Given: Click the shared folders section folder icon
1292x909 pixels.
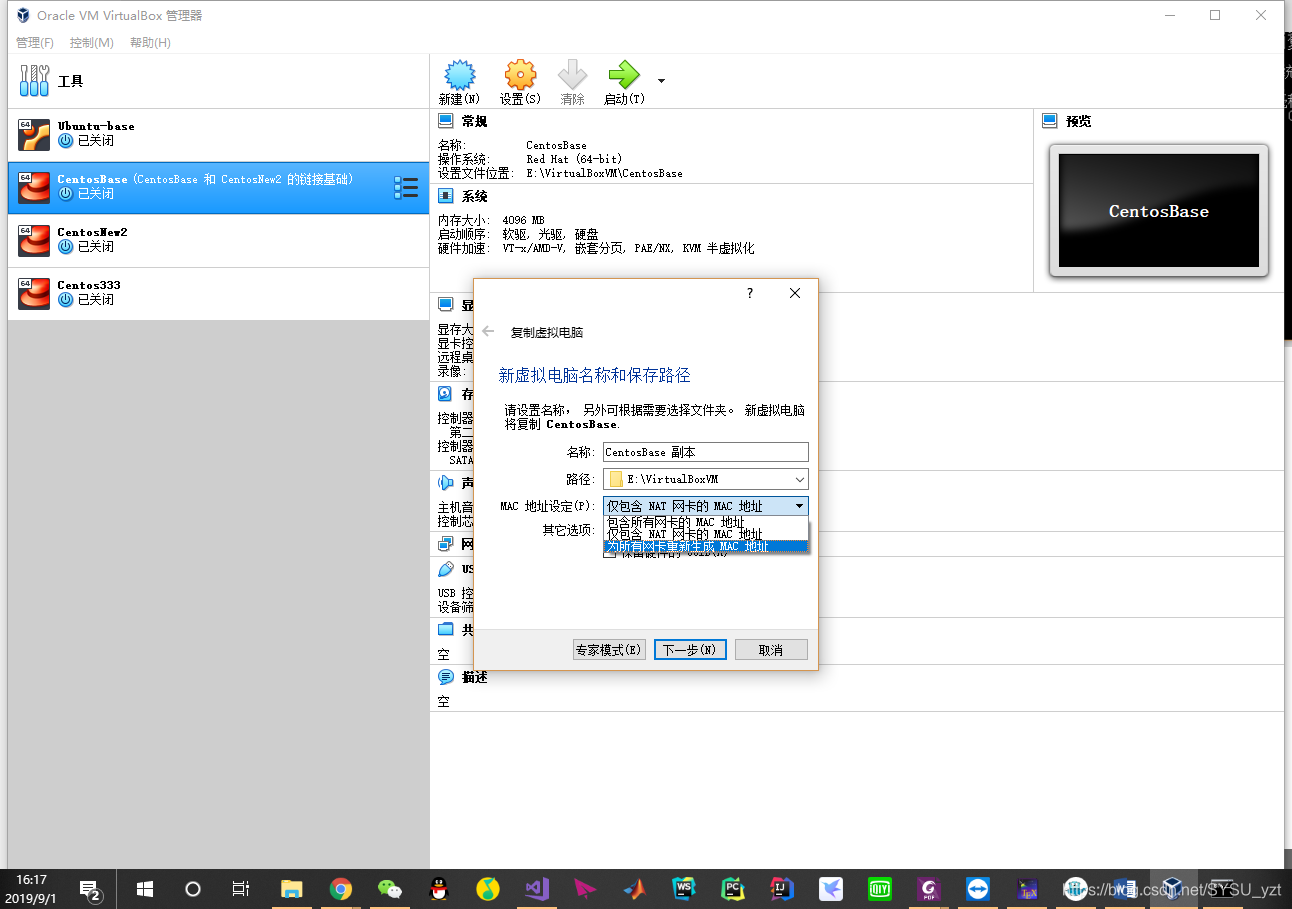Looking at the screenshot, I should coord(446,629).
